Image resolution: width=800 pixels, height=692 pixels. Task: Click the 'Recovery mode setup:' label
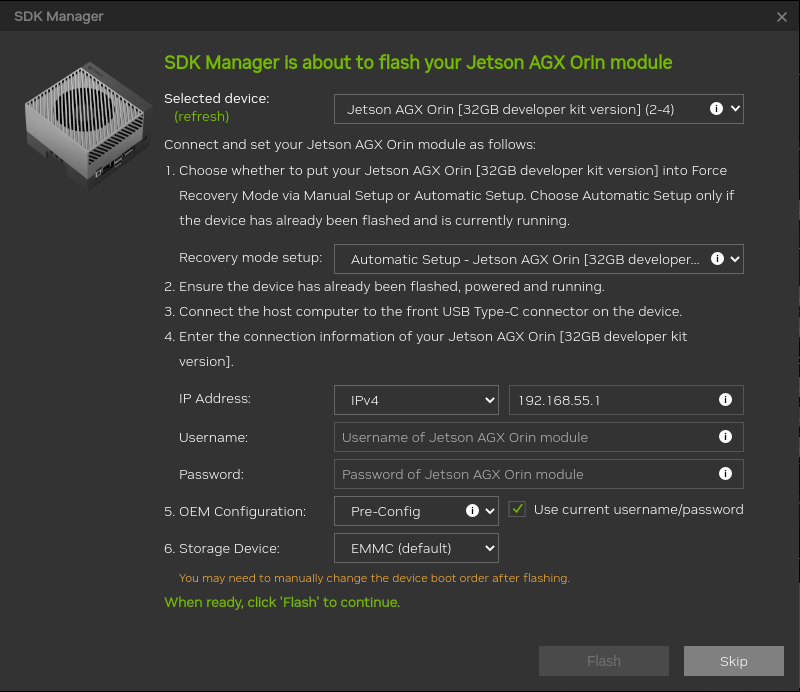[x=251, y=258]
